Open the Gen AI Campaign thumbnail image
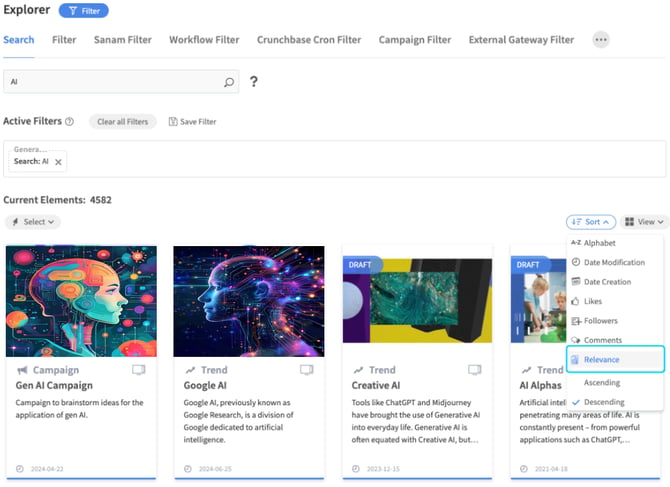Screen dimensions: 670x487 [81, 301]
